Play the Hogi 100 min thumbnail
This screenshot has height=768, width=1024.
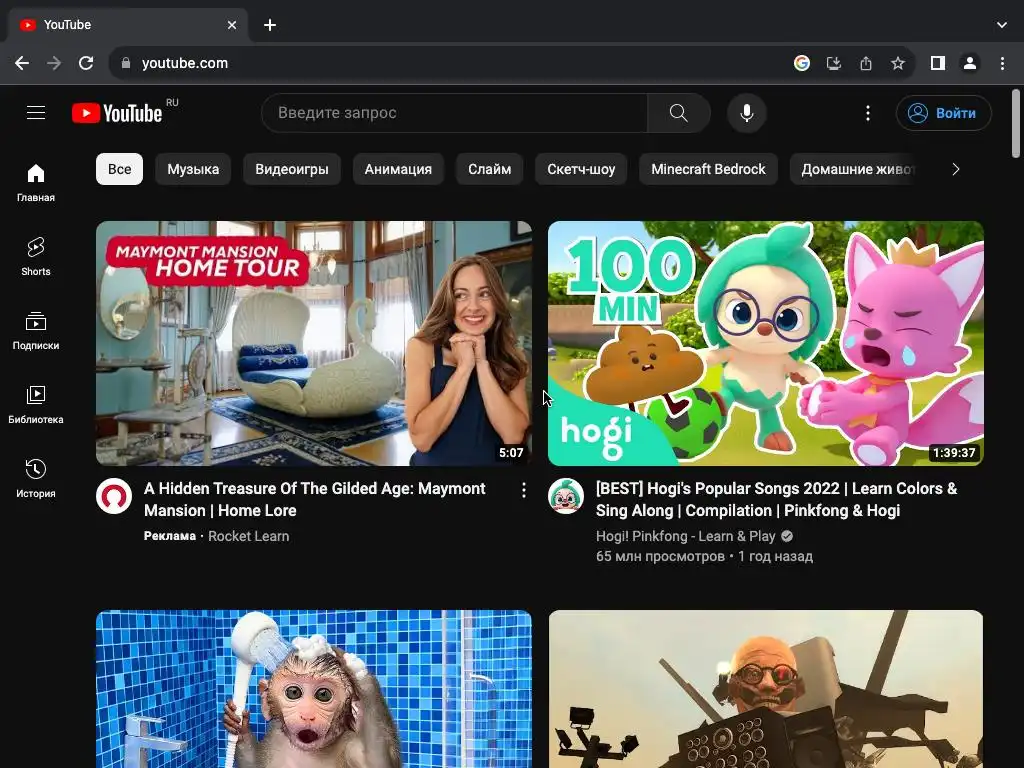point(765,344)
